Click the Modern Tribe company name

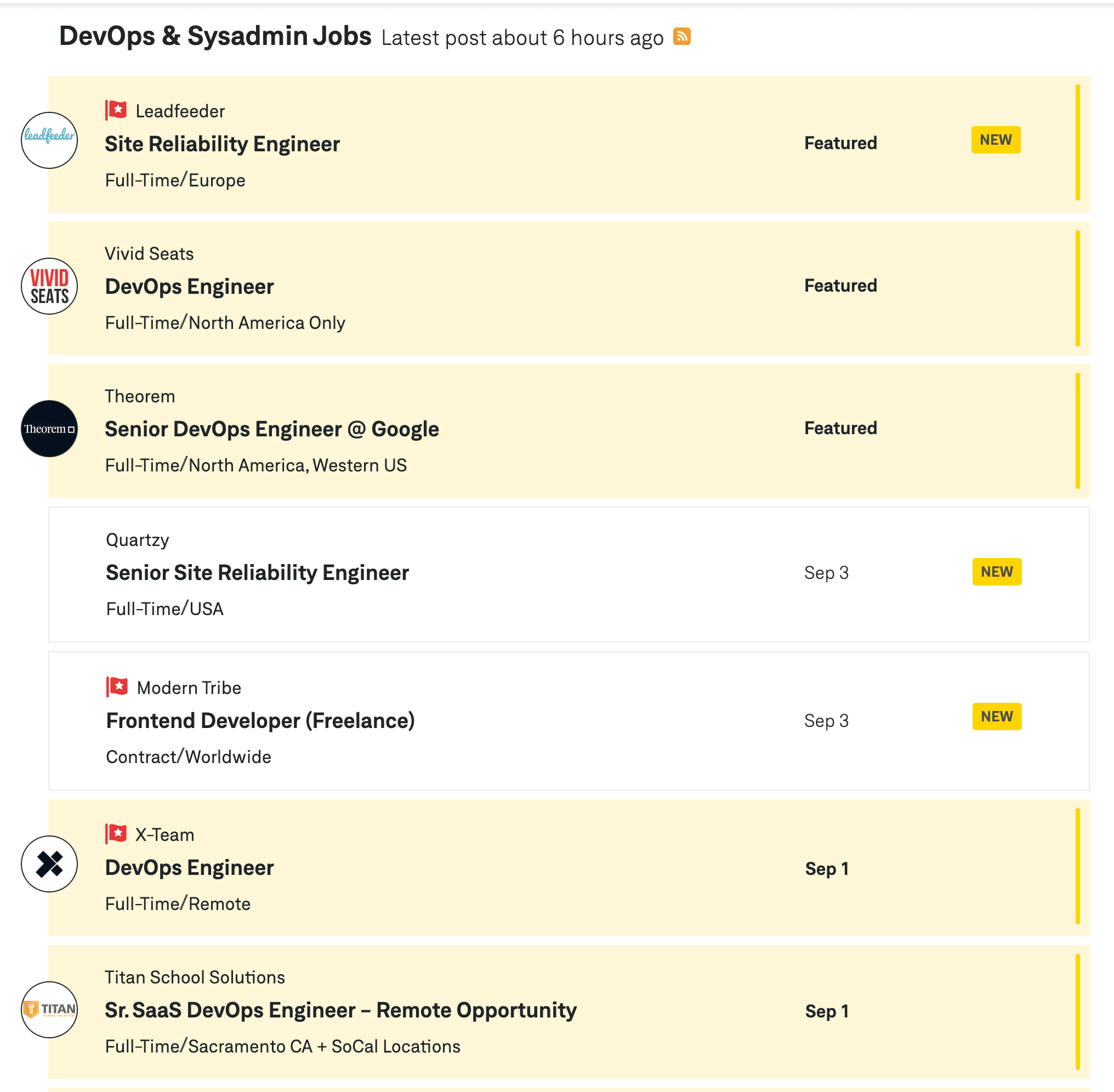[189, 687]
